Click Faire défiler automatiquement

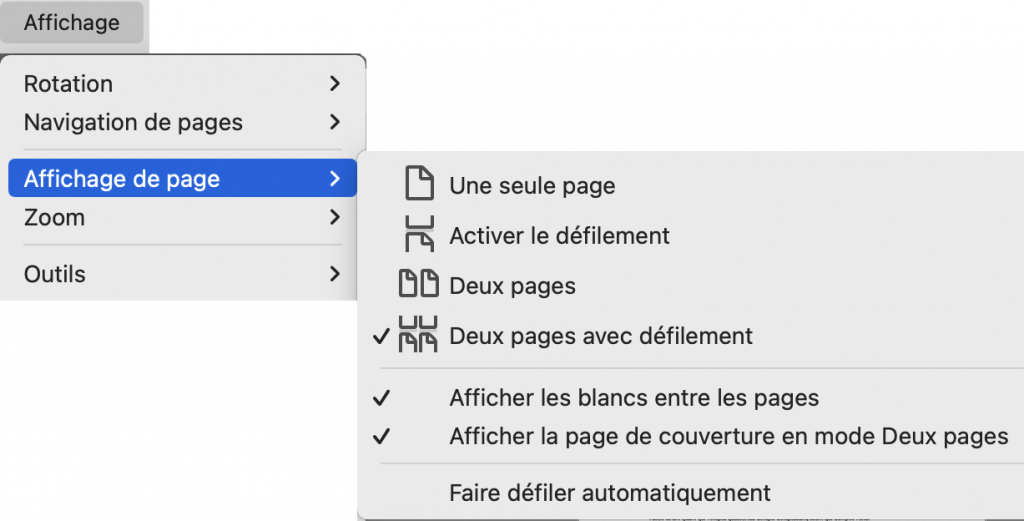pos(610,493)
